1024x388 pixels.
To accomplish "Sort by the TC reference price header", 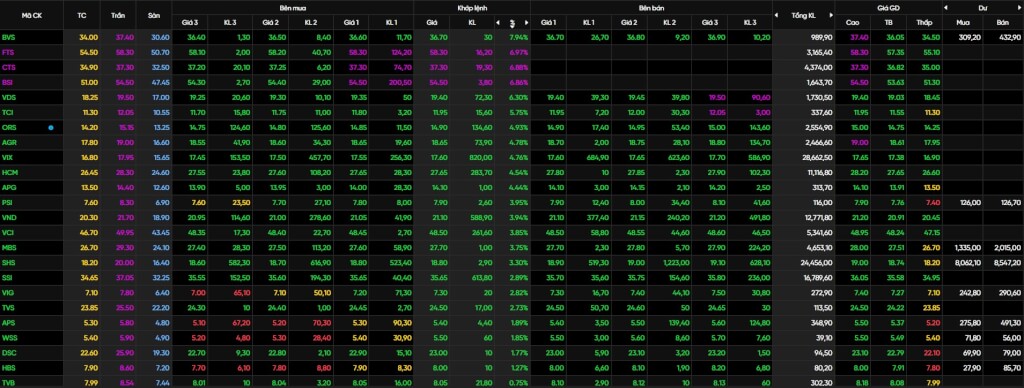I will tap(82, 15).
